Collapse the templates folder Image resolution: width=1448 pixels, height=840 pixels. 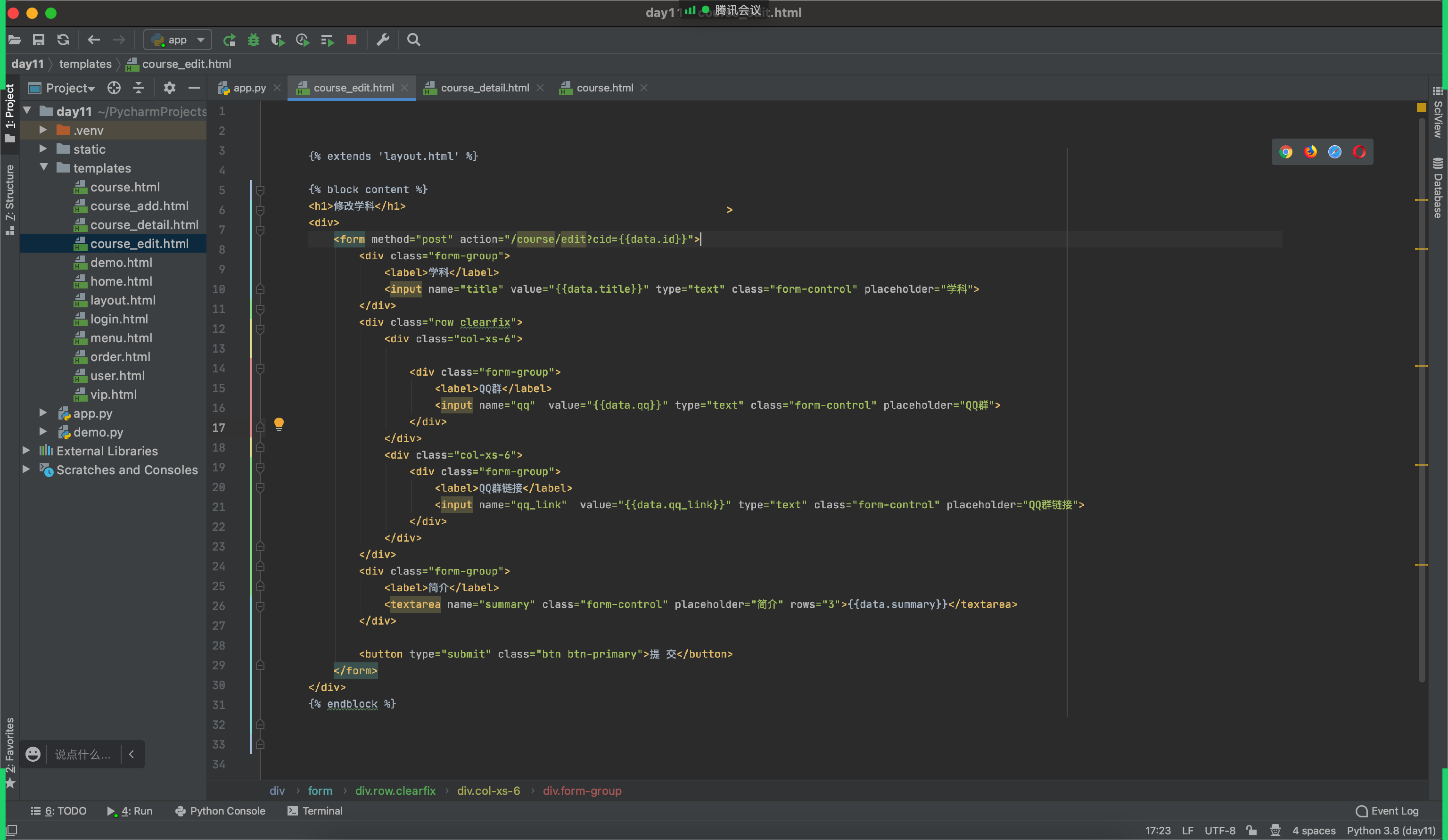[x=44, y=167]
